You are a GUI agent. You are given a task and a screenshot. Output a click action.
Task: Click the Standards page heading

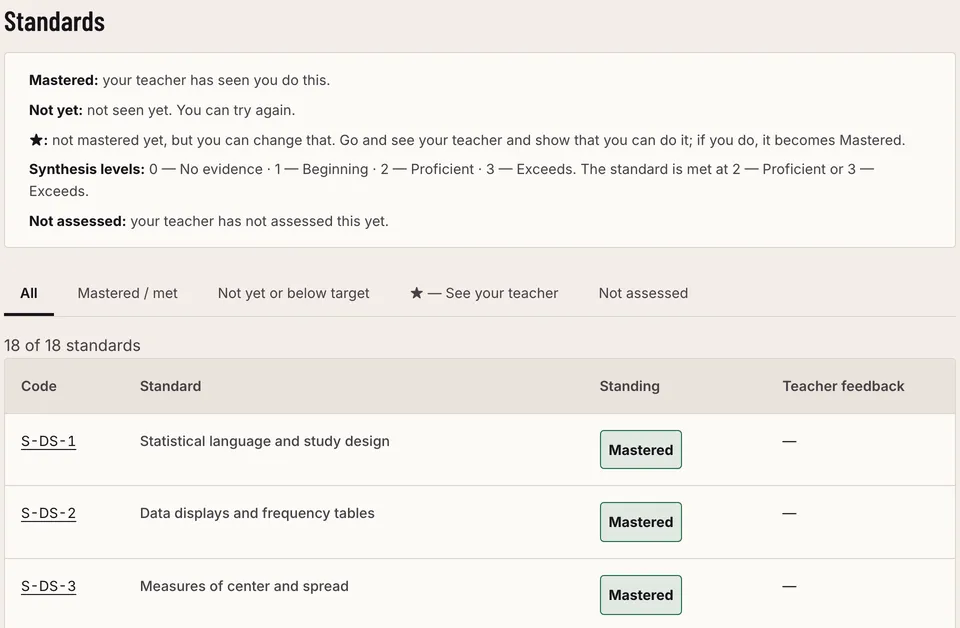coord(54,22)
